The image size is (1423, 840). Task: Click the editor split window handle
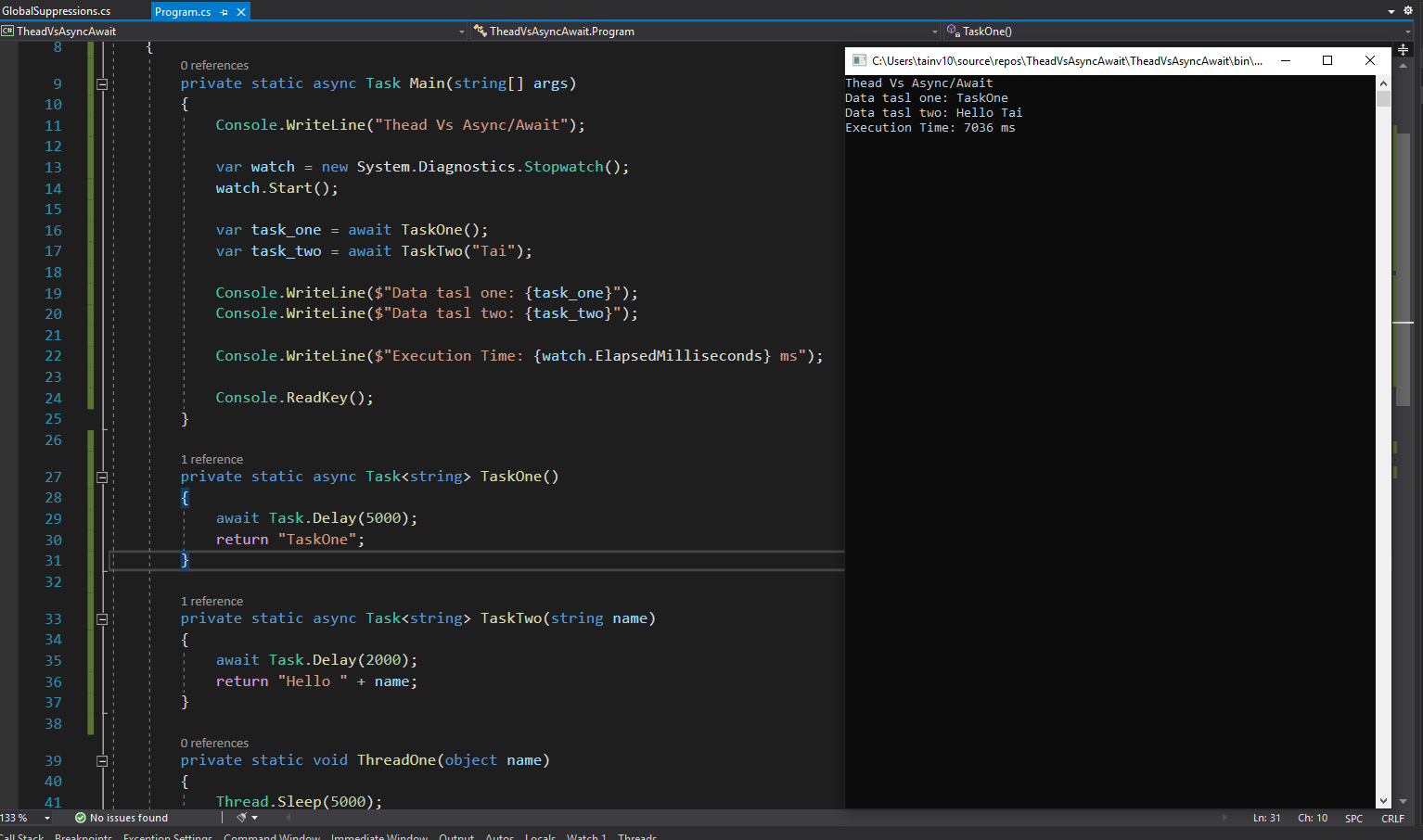[1403, 49]
